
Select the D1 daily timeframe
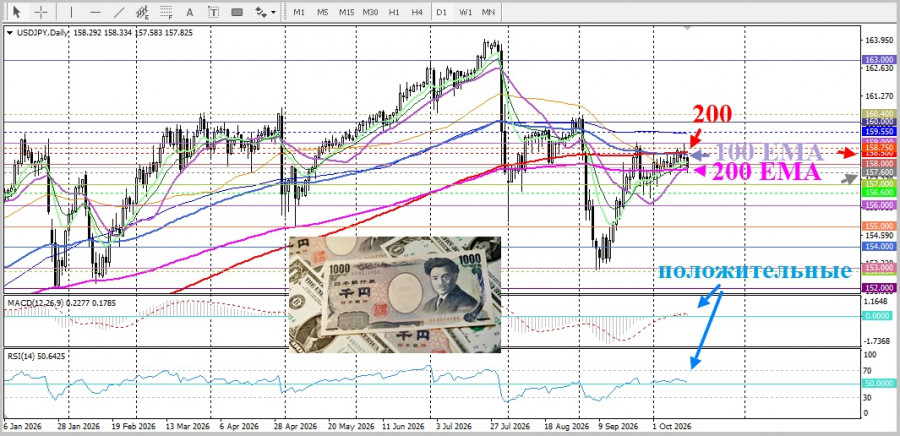(441, 11)
